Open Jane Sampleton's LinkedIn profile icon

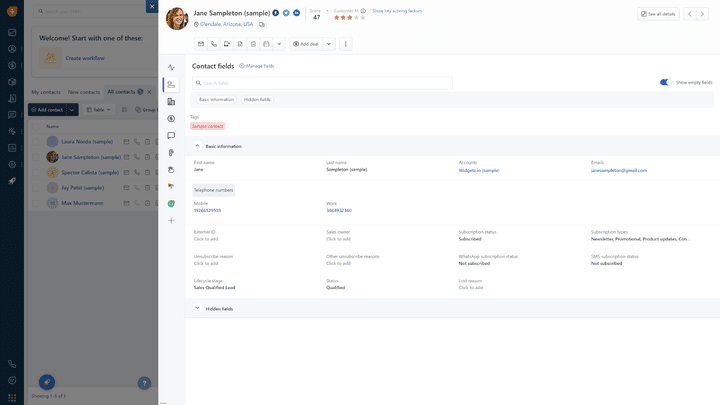(x=296, y=13)
